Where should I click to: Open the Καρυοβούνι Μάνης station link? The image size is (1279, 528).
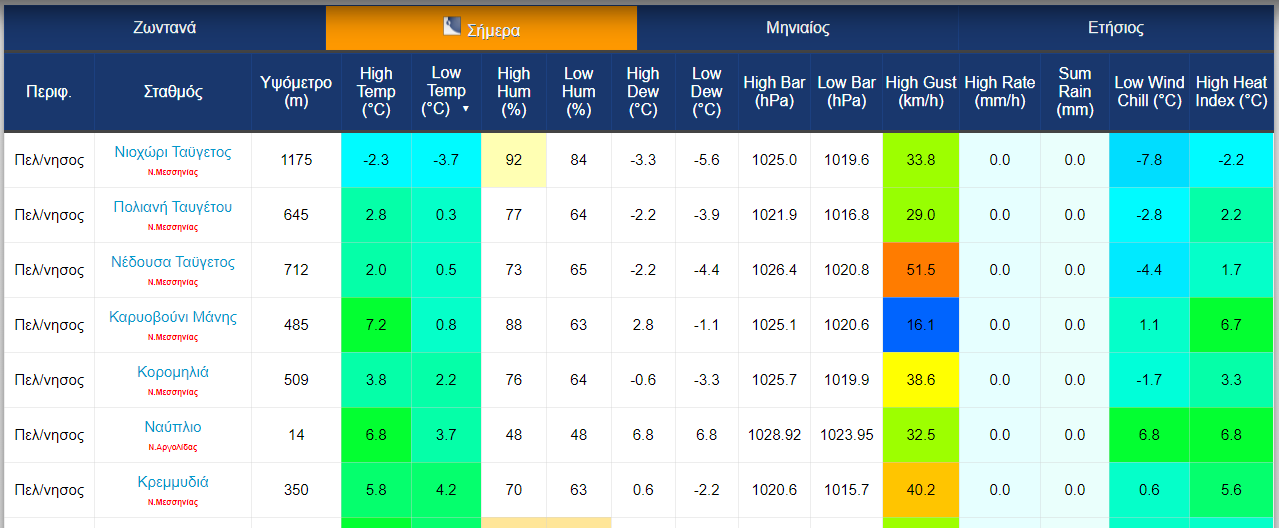[173, 317]
